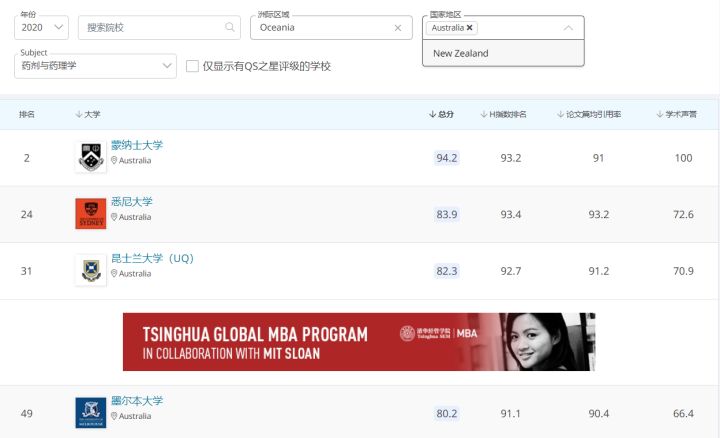This screenshot has width=720, height=438.
Task: Open the 昆士兰大学 (UQ) link
Action: [x=152, y=258]
